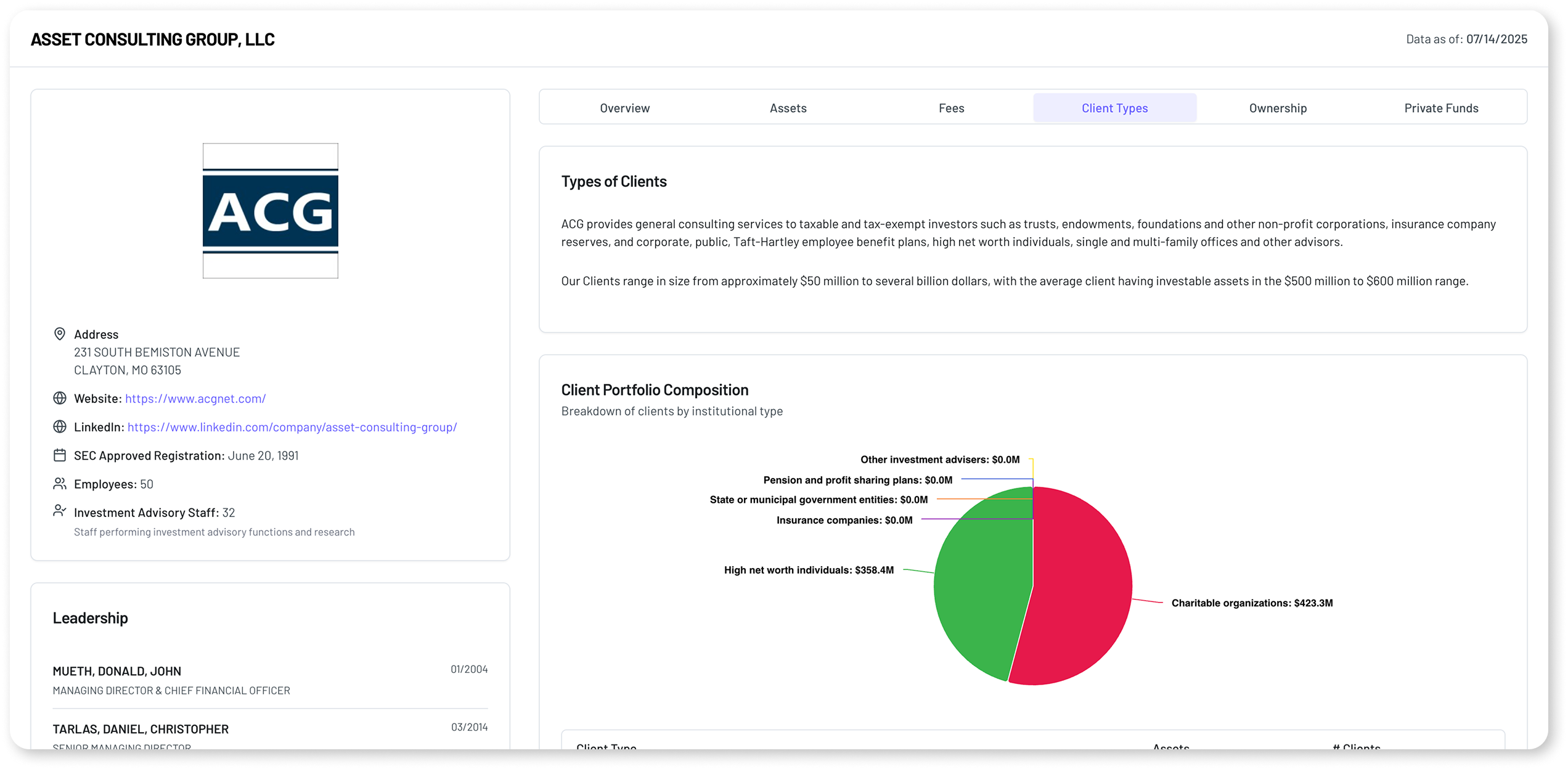
Task: Click the MUETH, DONALD, JOHN leadership entry
Action: pos(117,670)
